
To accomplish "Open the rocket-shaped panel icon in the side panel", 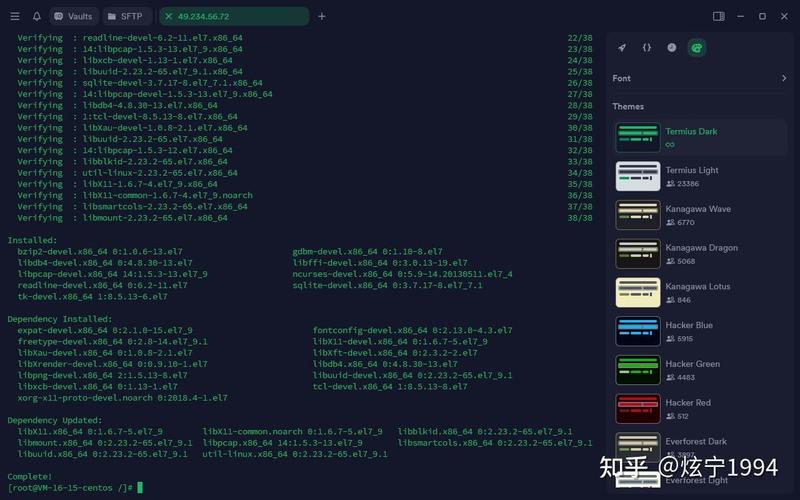I will (621, 47).
